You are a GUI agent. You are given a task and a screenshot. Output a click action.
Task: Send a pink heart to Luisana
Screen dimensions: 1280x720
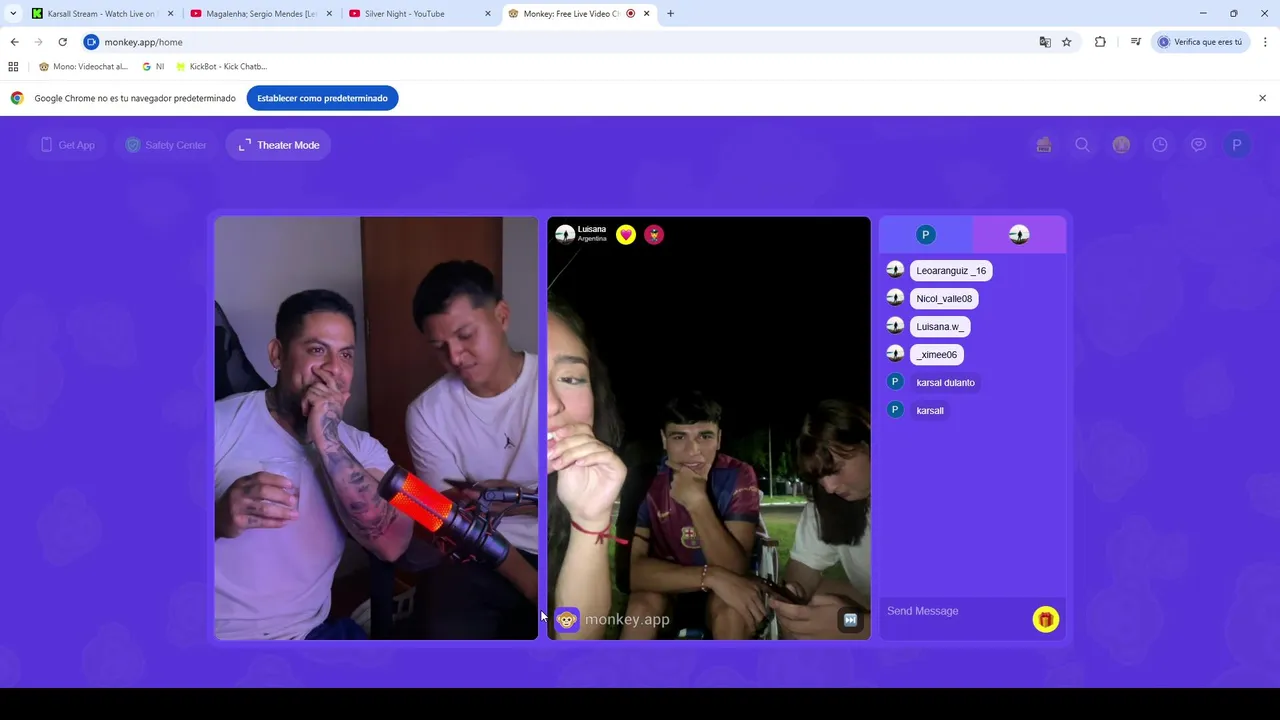coord(626,235)
